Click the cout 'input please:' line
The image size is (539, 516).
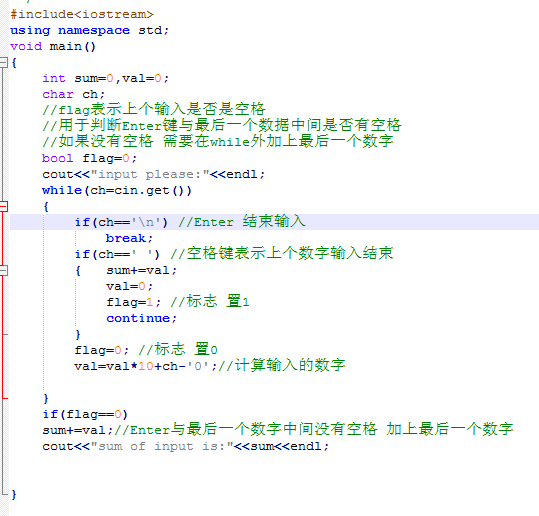tap(153, 174)
